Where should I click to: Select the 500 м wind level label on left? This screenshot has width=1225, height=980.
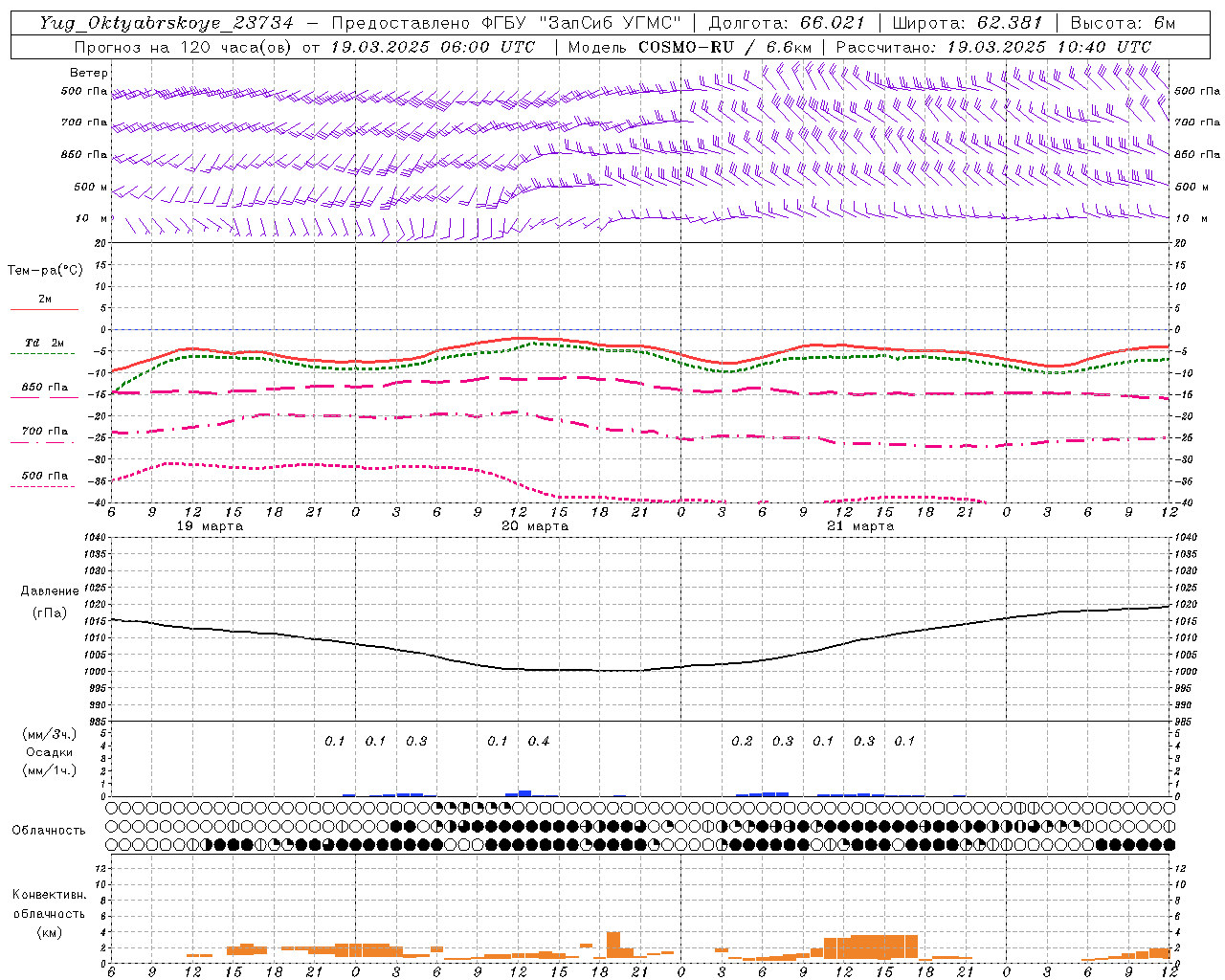[91, 187]
